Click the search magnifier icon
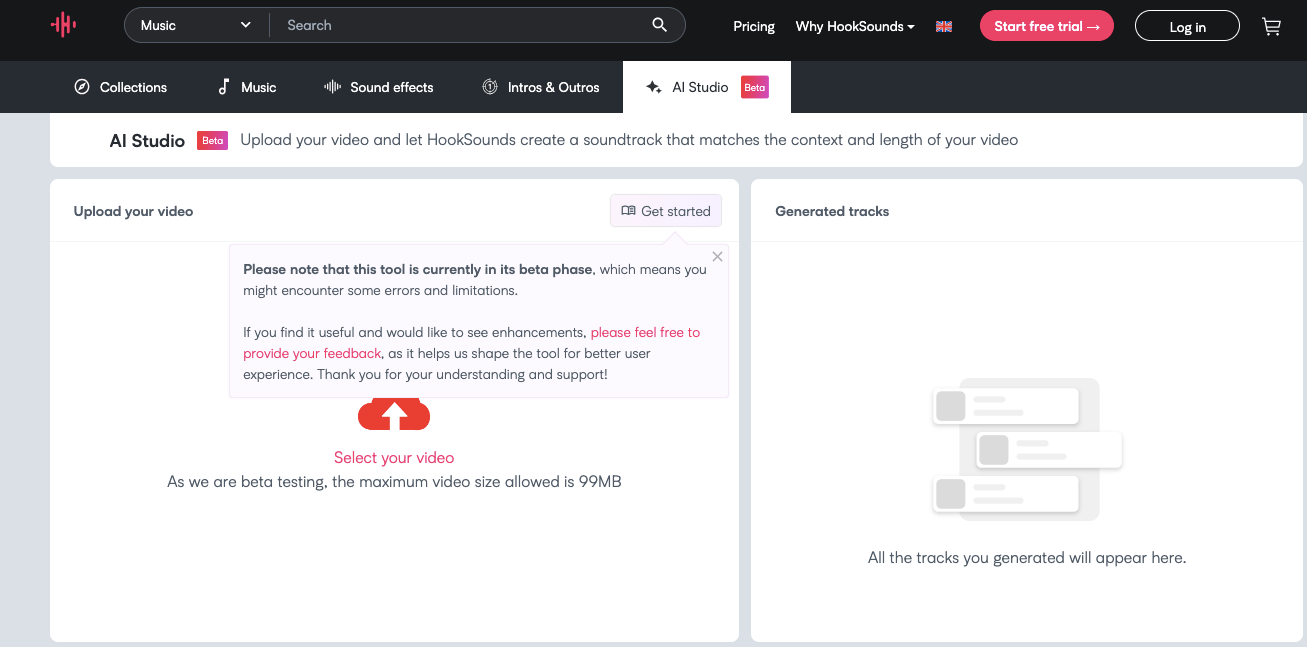Screen dimensions: 1307x647 659,24
